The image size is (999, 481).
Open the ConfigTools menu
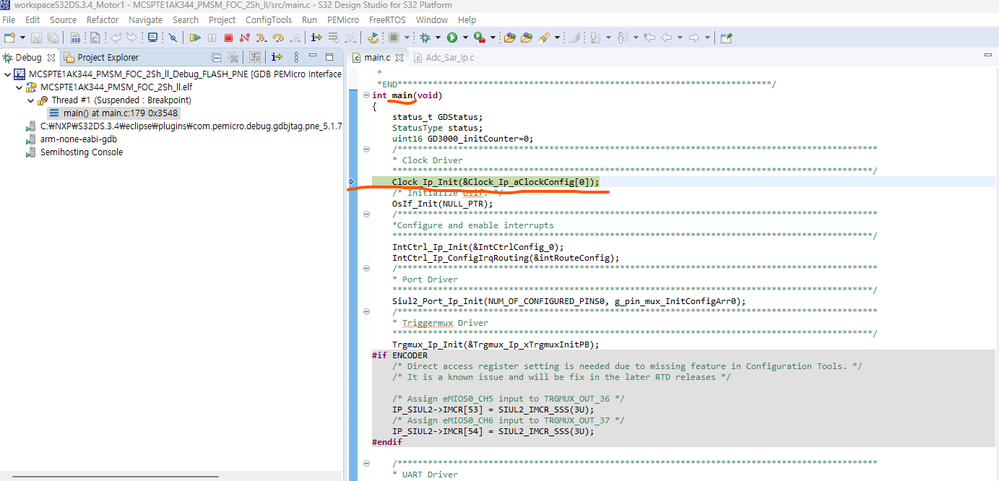[268, 20]
